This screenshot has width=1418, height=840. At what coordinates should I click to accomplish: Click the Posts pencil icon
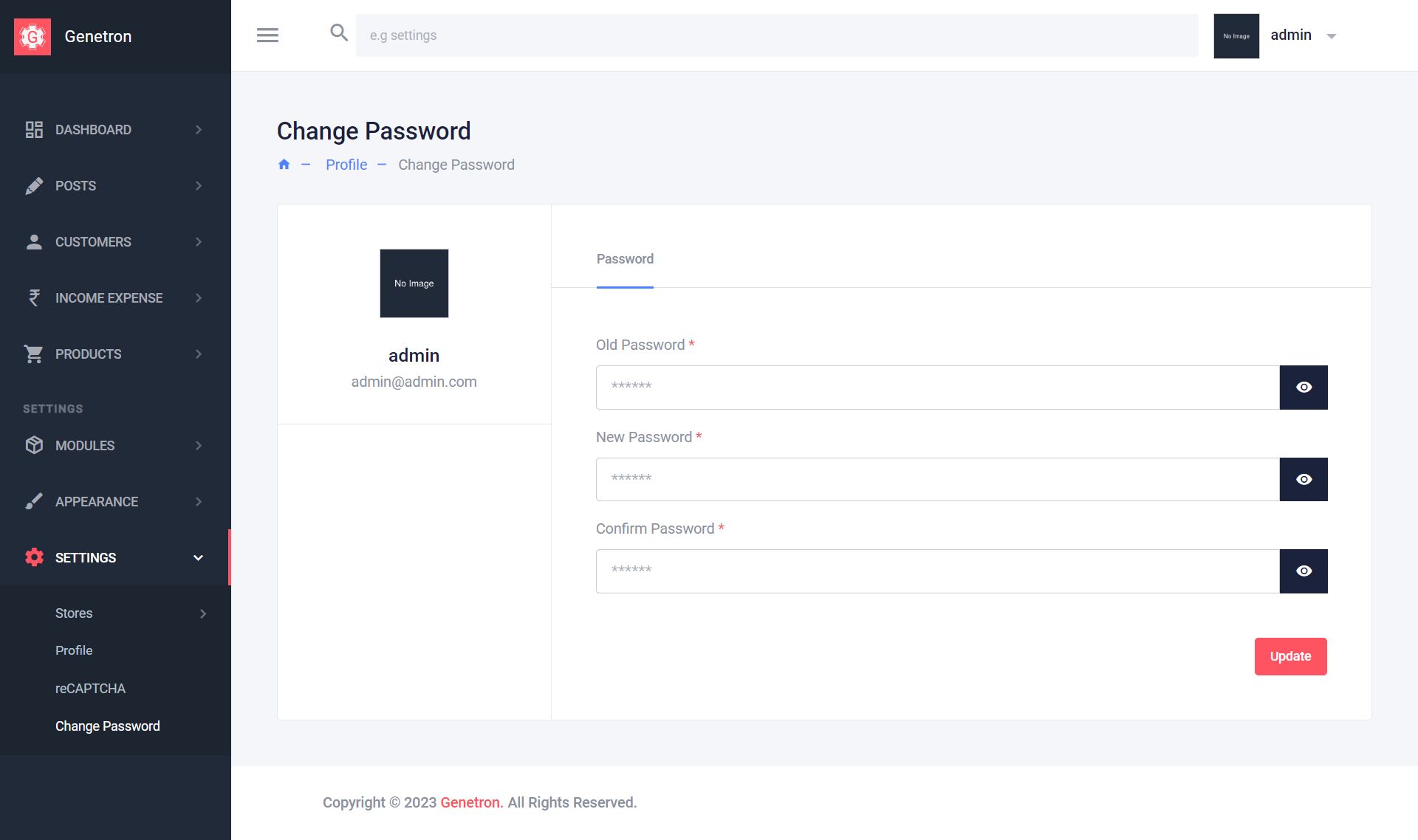tap(34, 186)
